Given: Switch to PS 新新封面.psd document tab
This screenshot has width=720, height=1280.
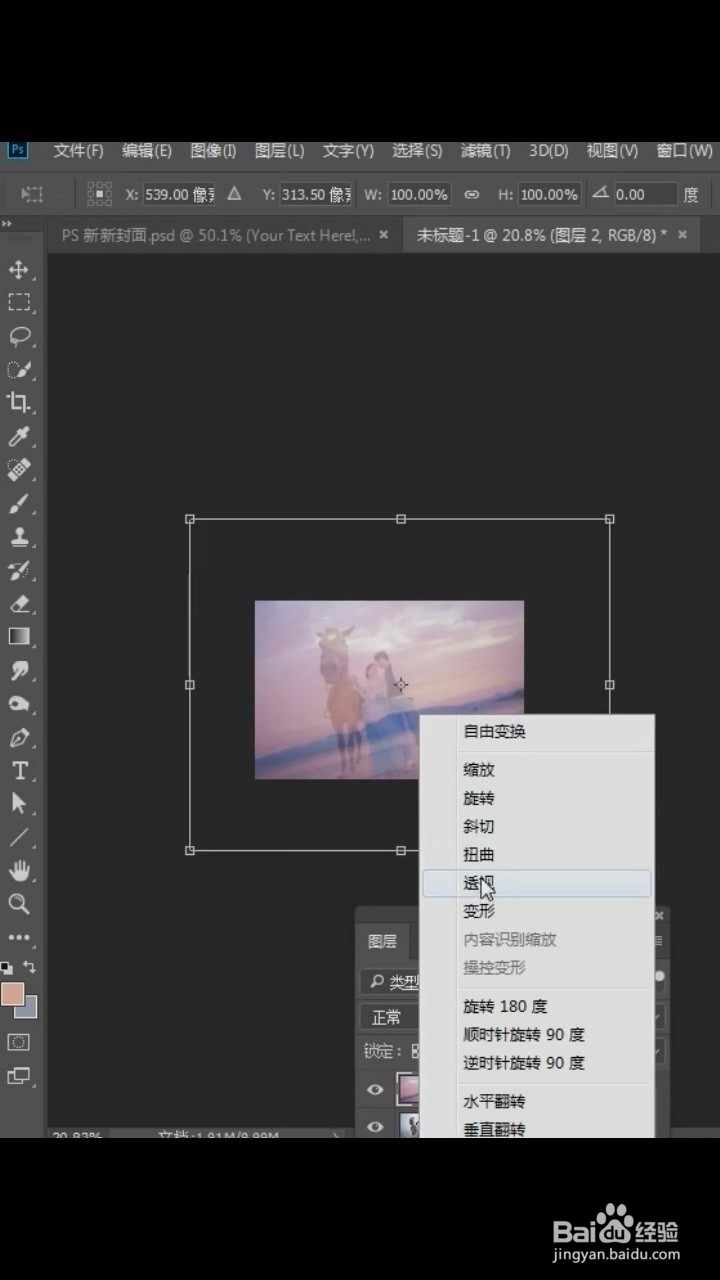Looking at the screenshot, I should (x=216, y=235).
